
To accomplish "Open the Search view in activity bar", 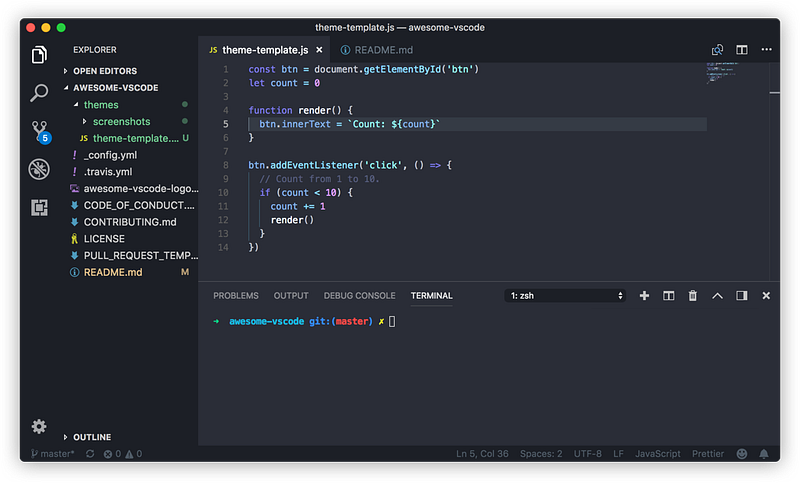I will tap(39, 93).
